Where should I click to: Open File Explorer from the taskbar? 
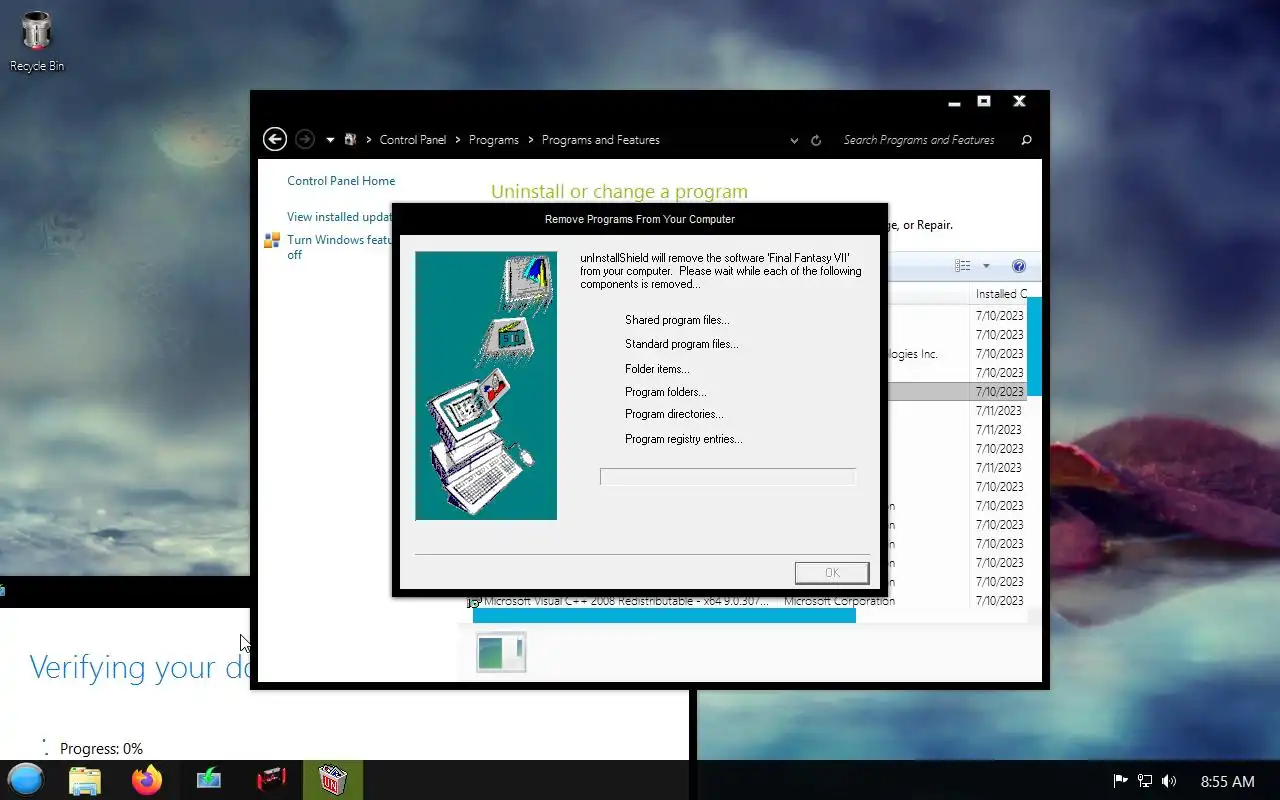click(85, 780)
